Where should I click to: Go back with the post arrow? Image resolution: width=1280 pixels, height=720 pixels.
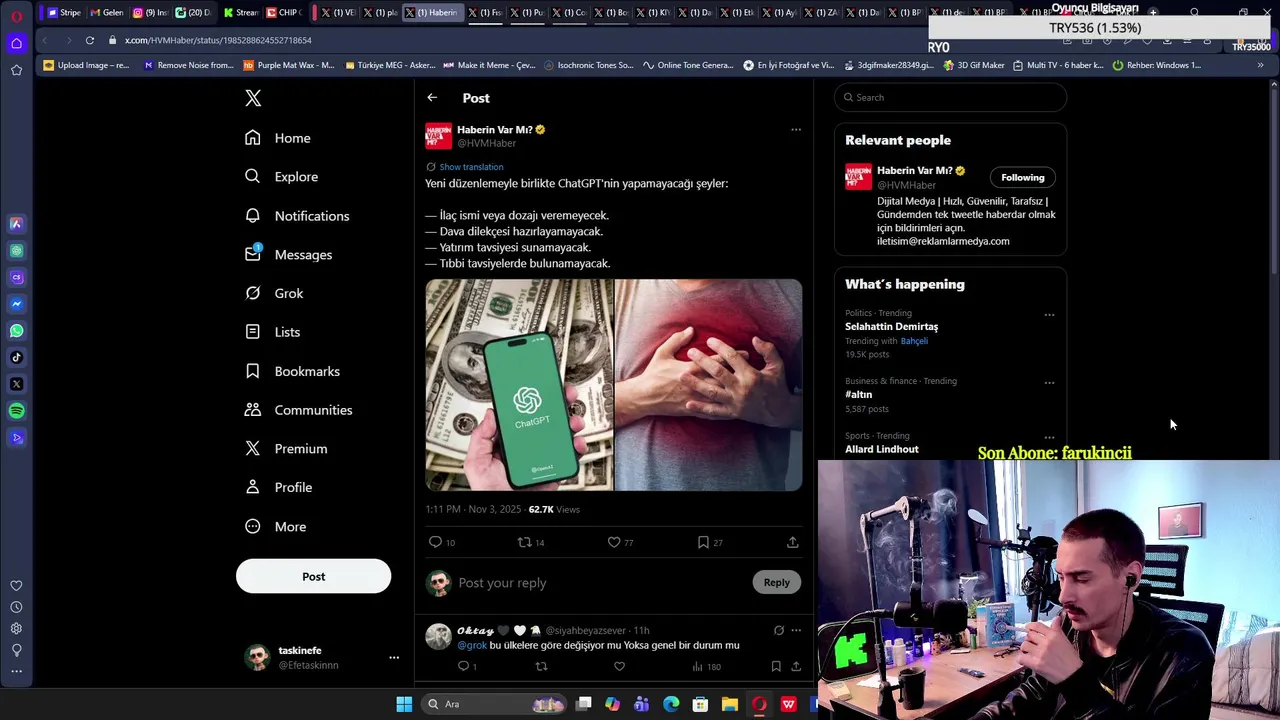click(432, 98)
